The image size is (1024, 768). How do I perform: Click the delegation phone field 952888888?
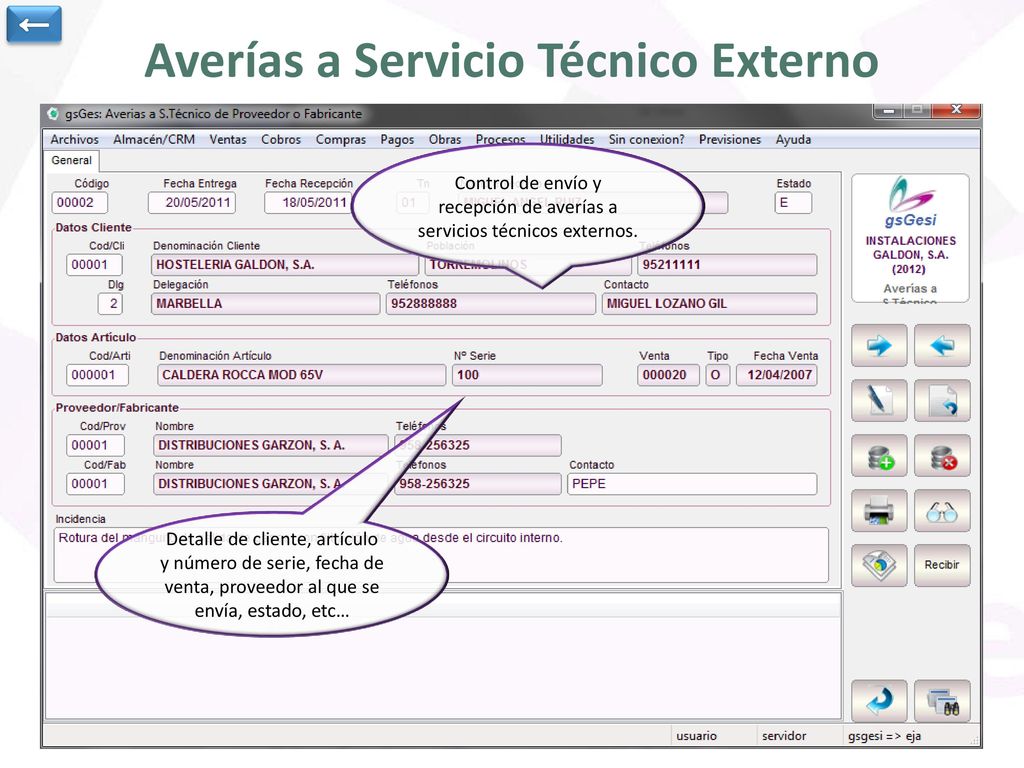click(x=490, y=304)
